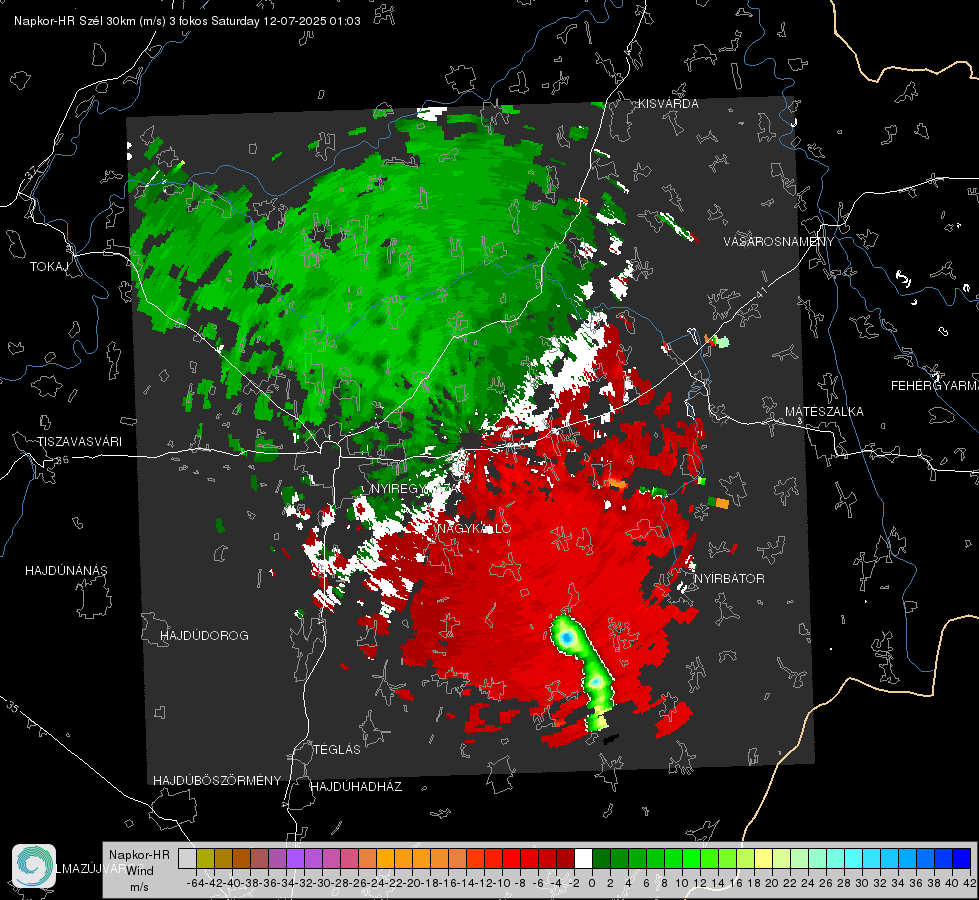This screenshot has height=900, width=979.
Task: Select the HAJDÚBÖSZÖRMÉNY town label
Action: (x=217, y=780)
